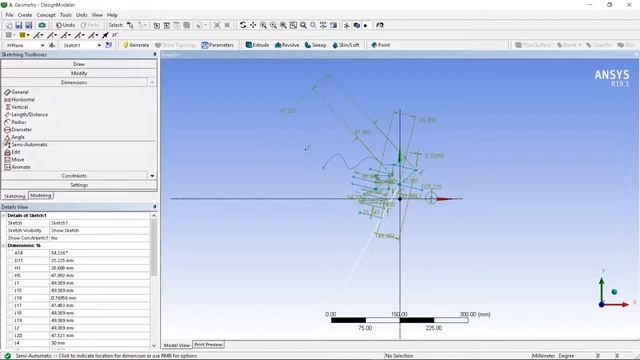Click the Save project icon
The width and height of the screenshot is (640, 360).
(x=18, y=25)
